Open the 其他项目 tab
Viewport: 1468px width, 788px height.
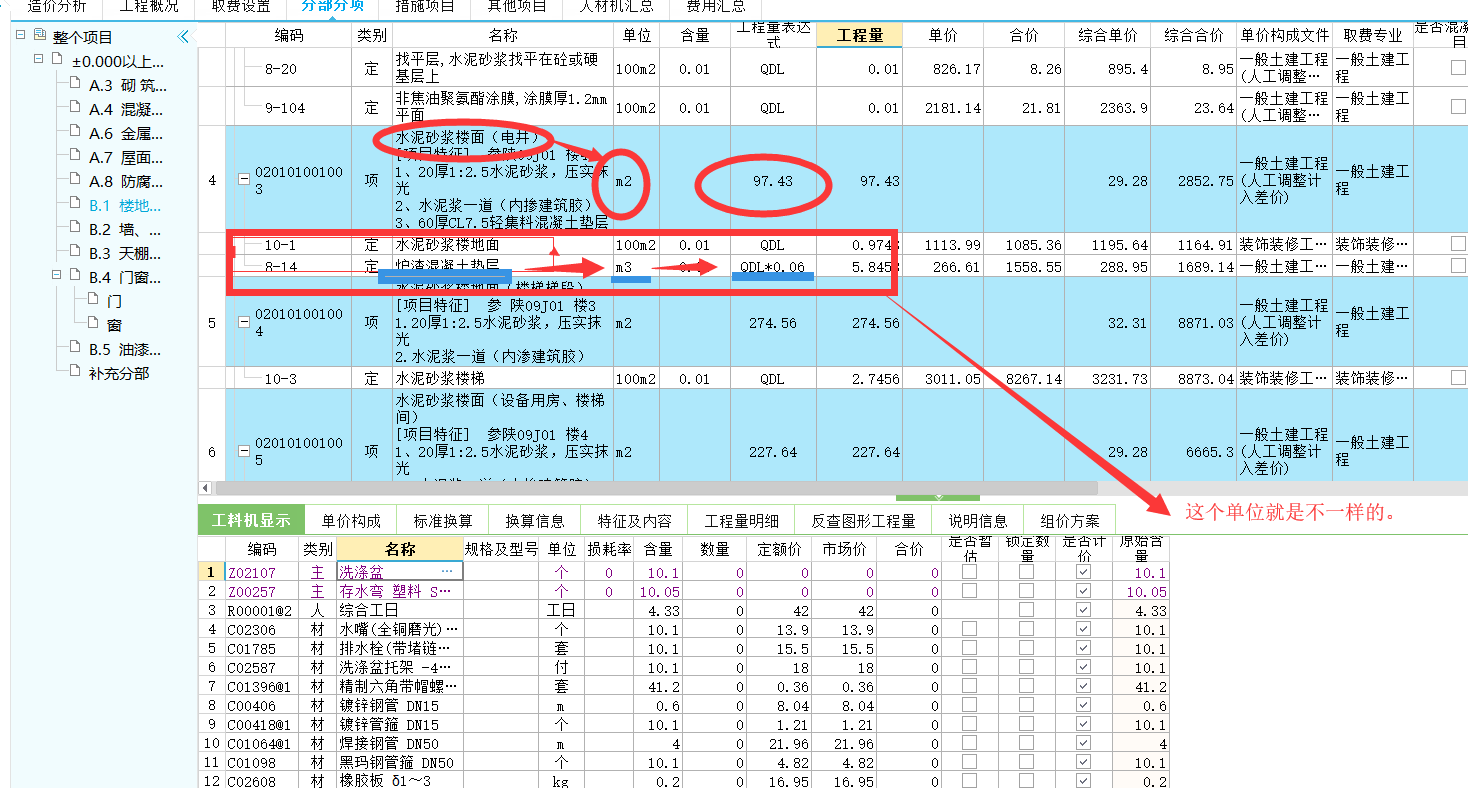coord(517,6)
